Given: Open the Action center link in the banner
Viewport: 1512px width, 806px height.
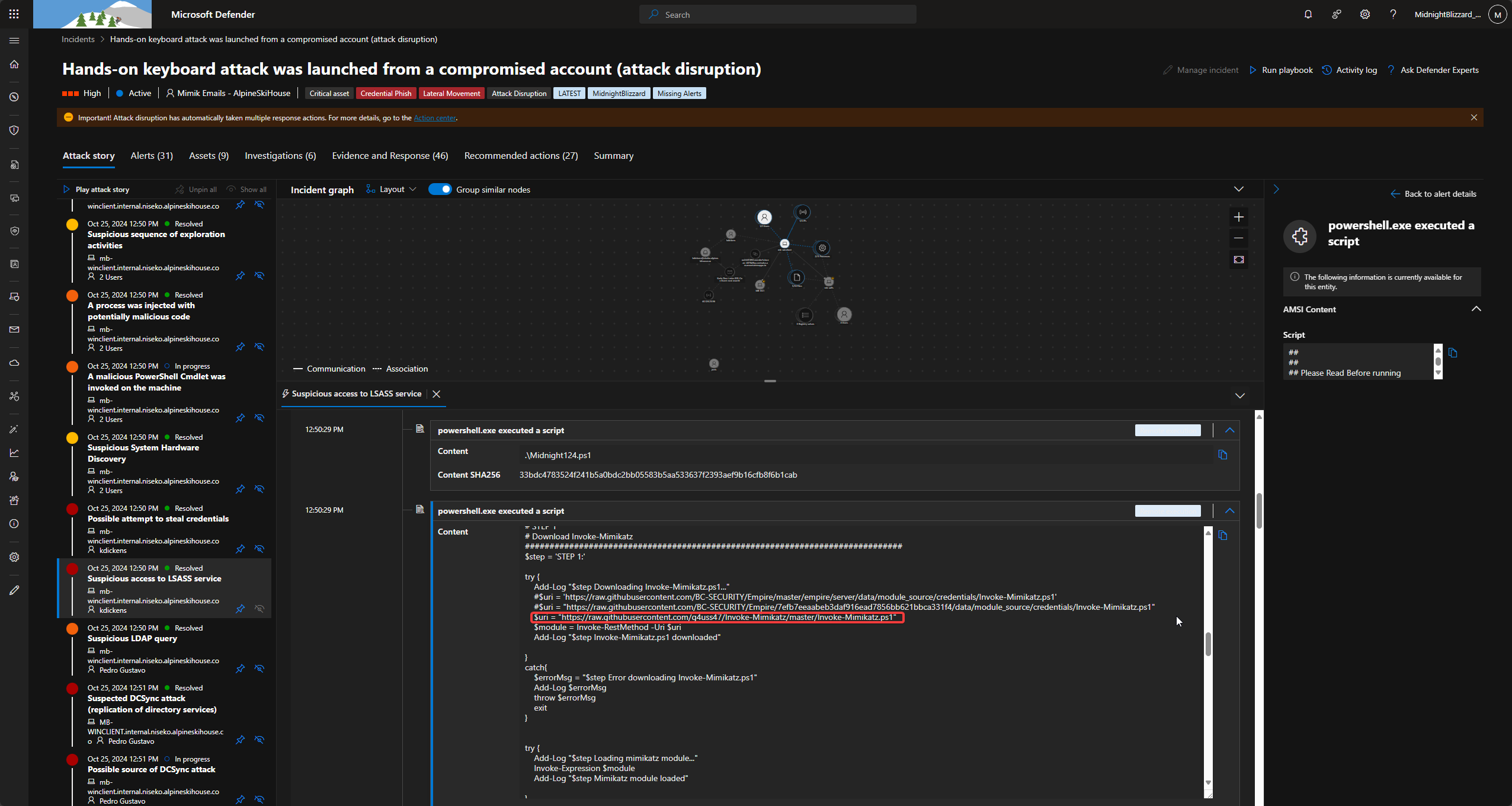Looking at the screenshot, I should [435, 118].
